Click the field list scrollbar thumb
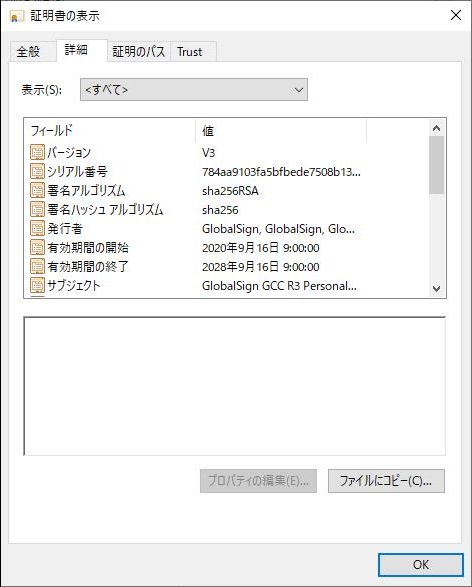The width and height of the screenshot is (472, 587). (436, 165)
